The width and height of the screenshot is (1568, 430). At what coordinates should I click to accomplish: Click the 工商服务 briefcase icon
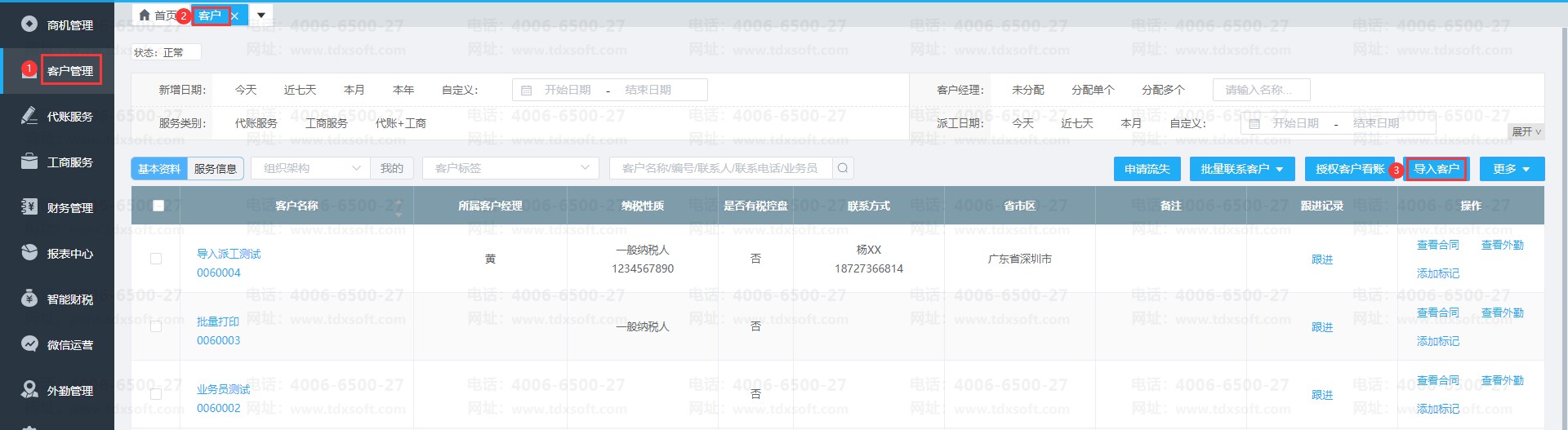[x=29, y=162]
